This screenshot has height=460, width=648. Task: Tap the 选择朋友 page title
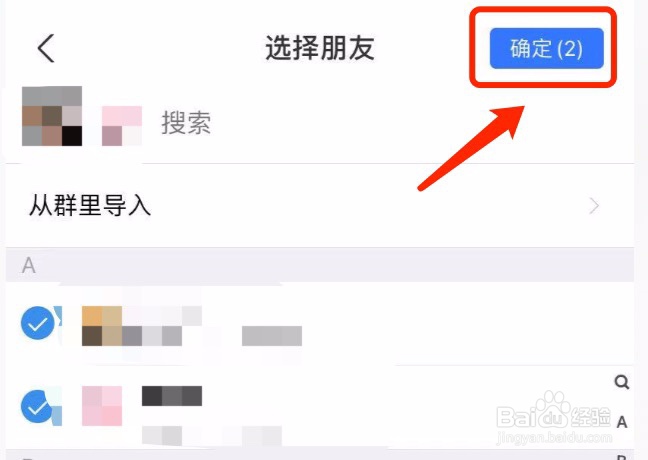[x=320, y=48]
